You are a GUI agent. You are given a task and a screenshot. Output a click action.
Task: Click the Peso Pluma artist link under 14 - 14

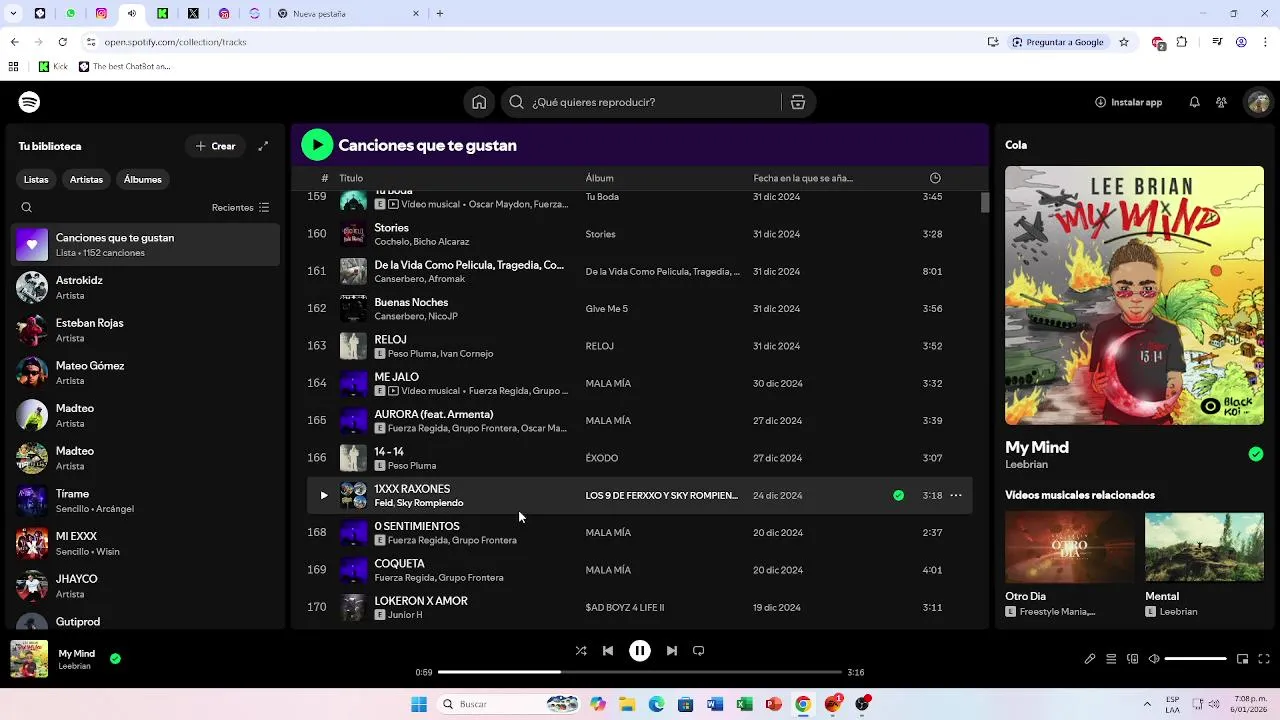(412, 466)
